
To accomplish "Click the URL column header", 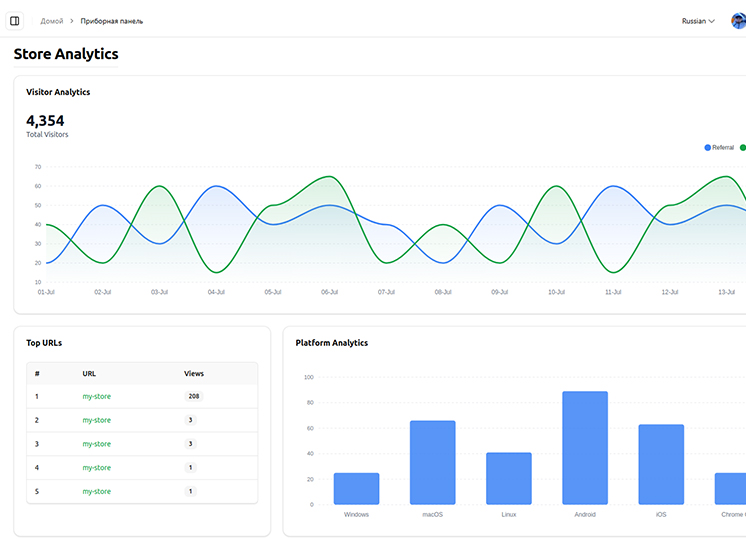I will tap(89, 374).
